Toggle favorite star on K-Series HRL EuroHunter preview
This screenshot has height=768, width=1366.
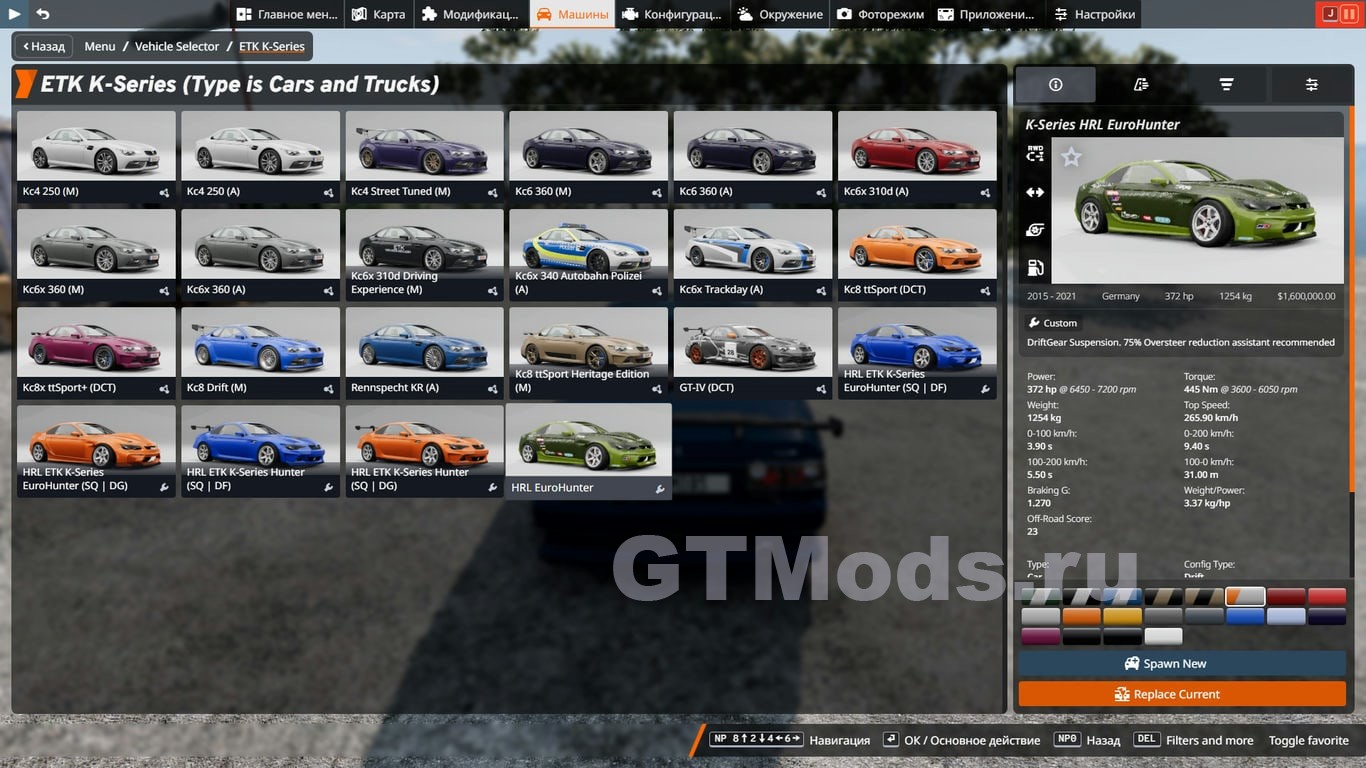coord(1071,157)
